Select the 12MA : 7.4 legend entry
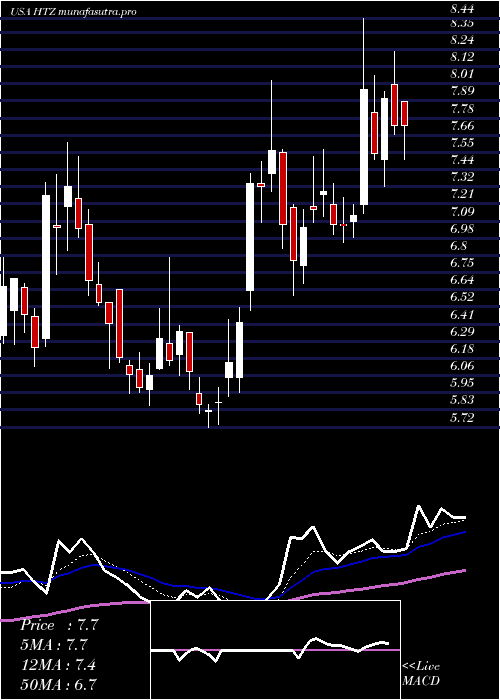 (59, 665)
